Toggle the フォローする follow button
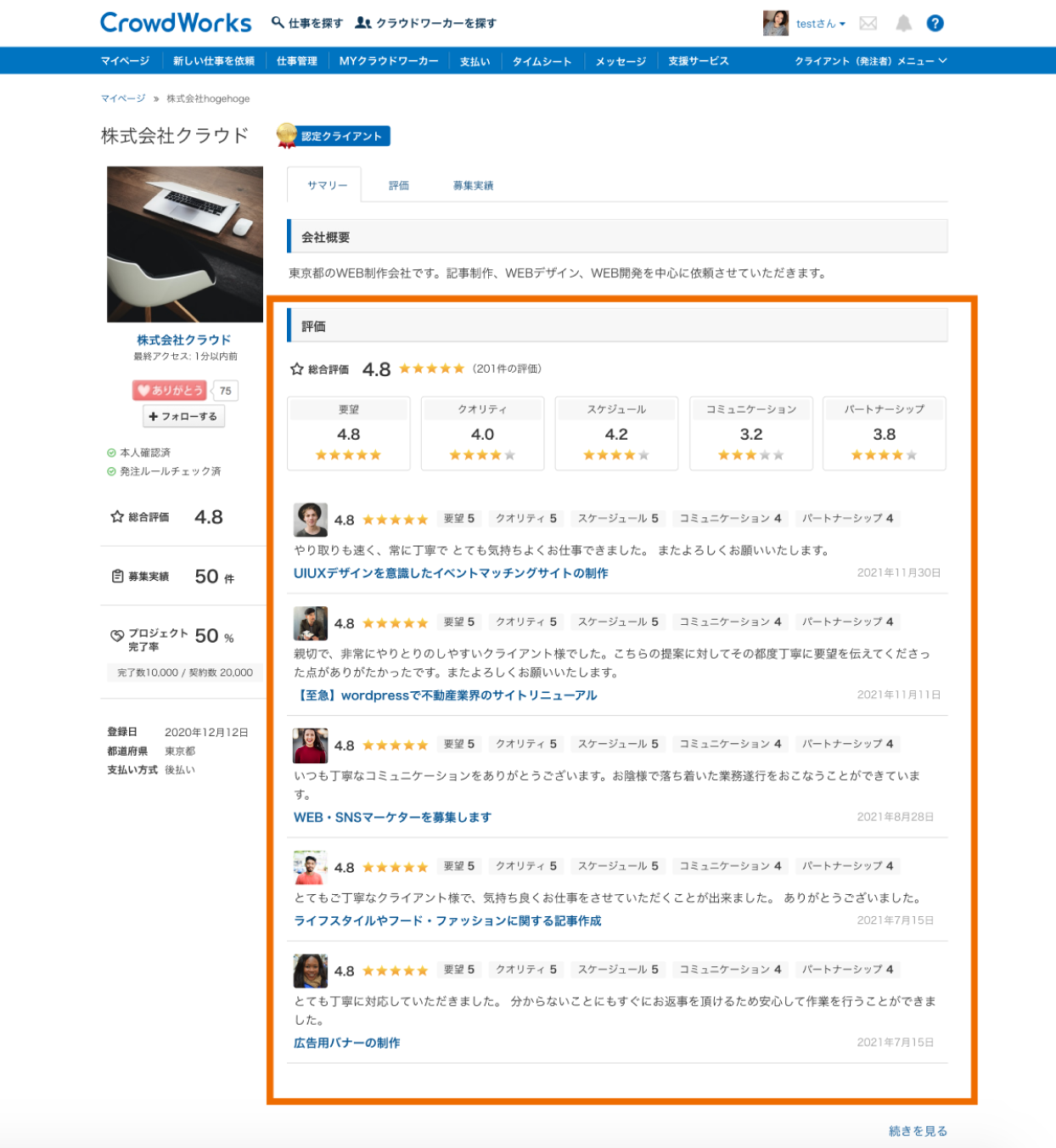This screenshot has width=1056, height=1148. 183,416
